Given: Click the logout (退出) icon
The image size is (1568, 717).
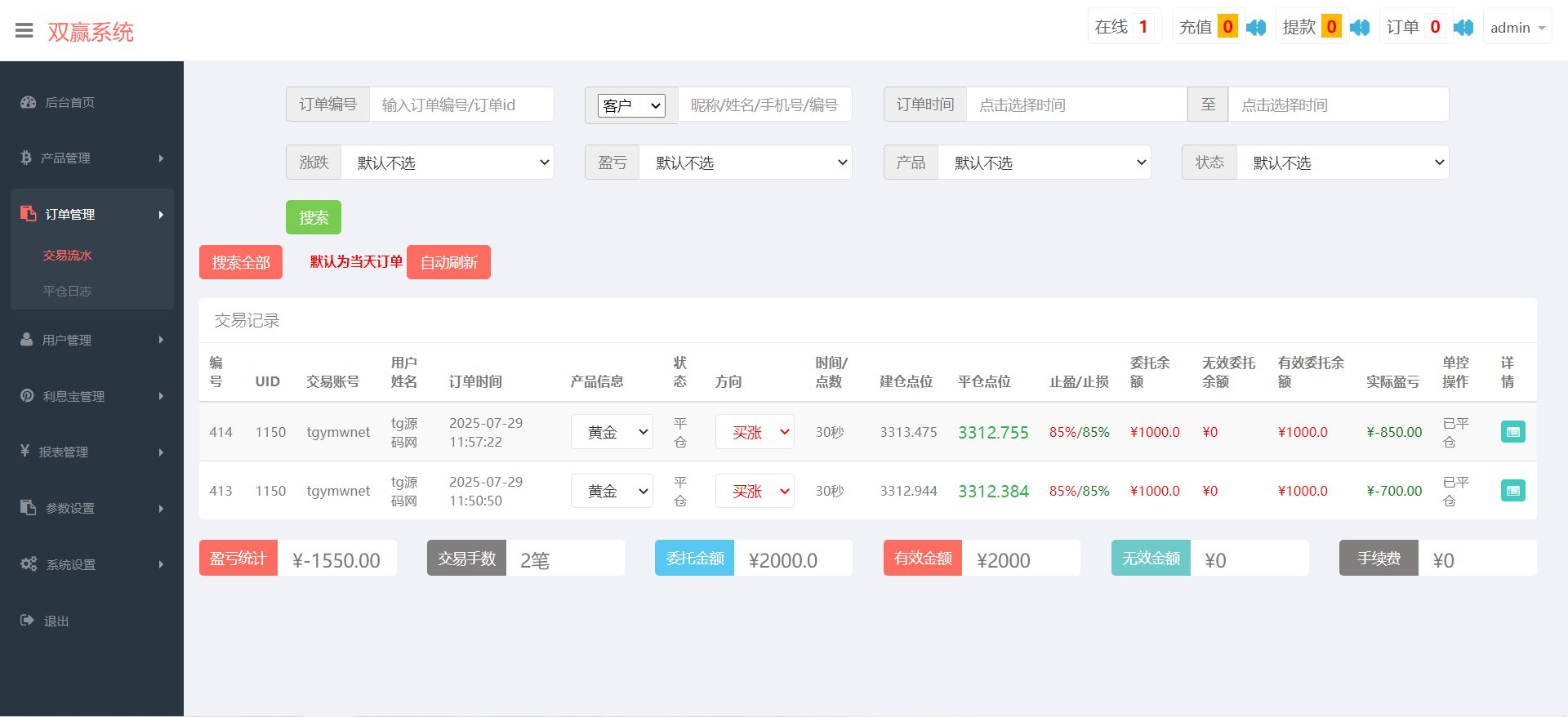Looking at the screenshot, I should pos(28,621).
